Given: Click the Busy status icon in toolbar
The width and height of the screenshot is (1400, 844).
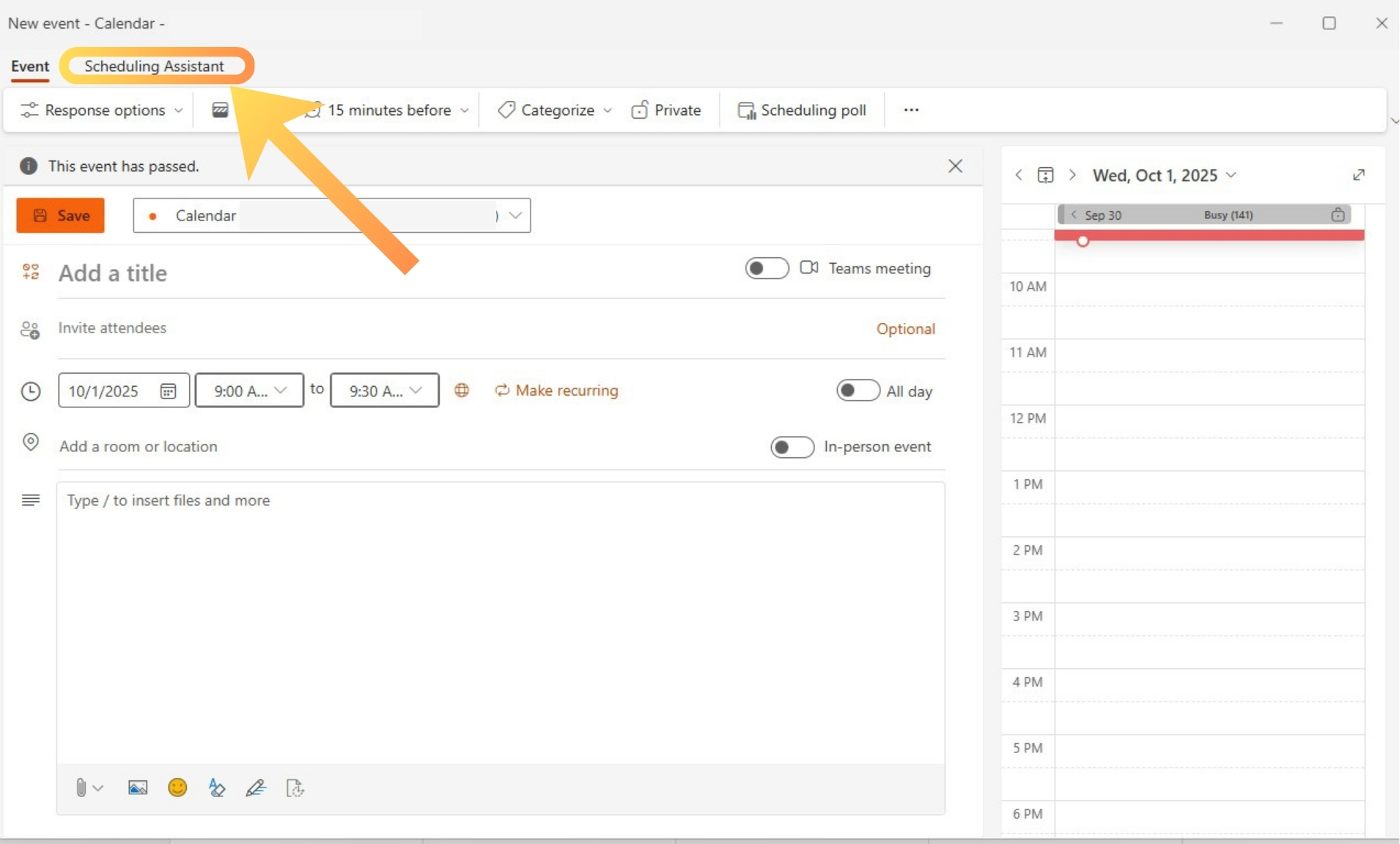Looking at the screenshot, I should [x=220, y=110].
